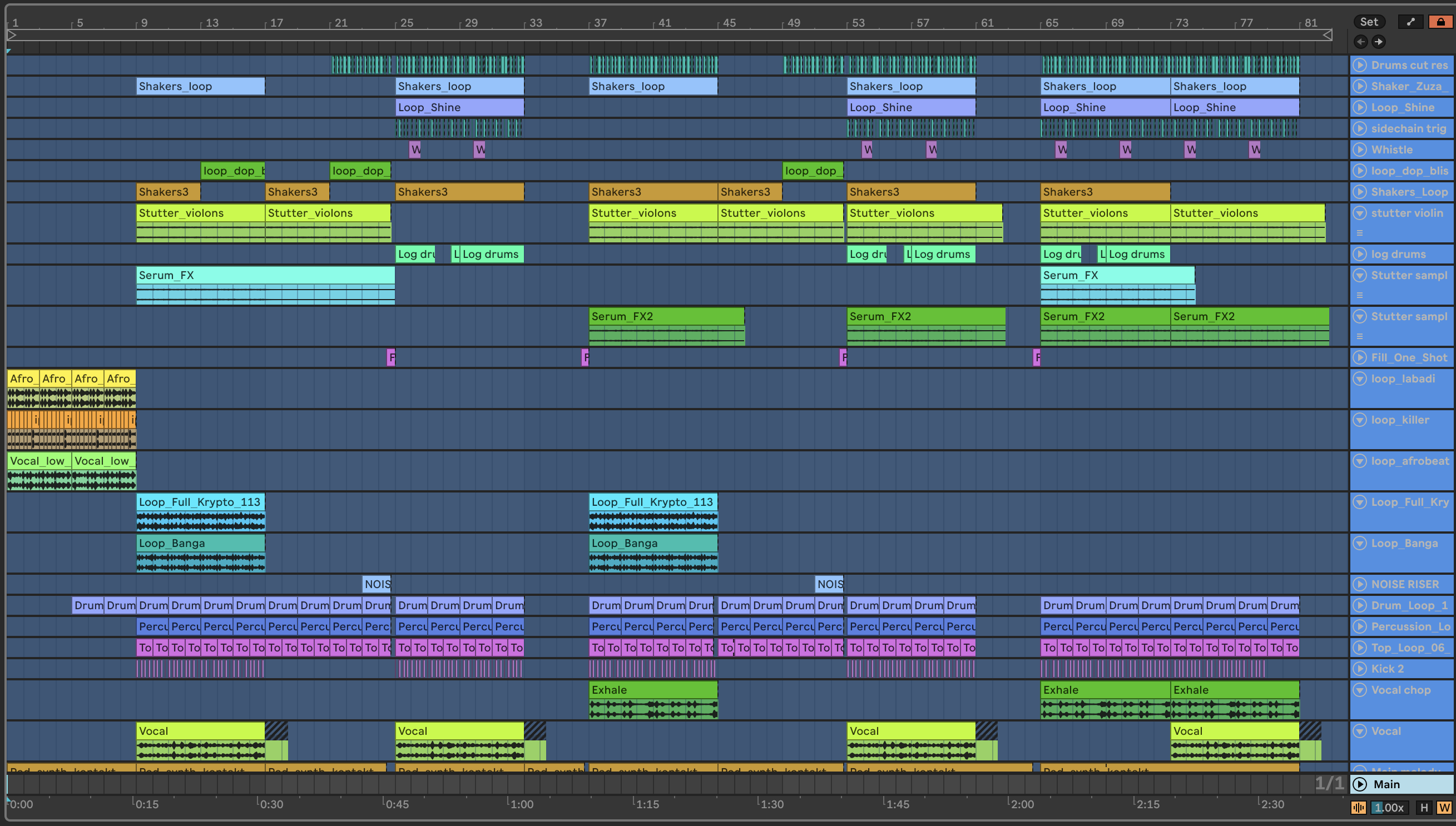Click Optimize Arrangement Height H button
This screenshot has height=826, width=1456.
(x=1424, y=807)
